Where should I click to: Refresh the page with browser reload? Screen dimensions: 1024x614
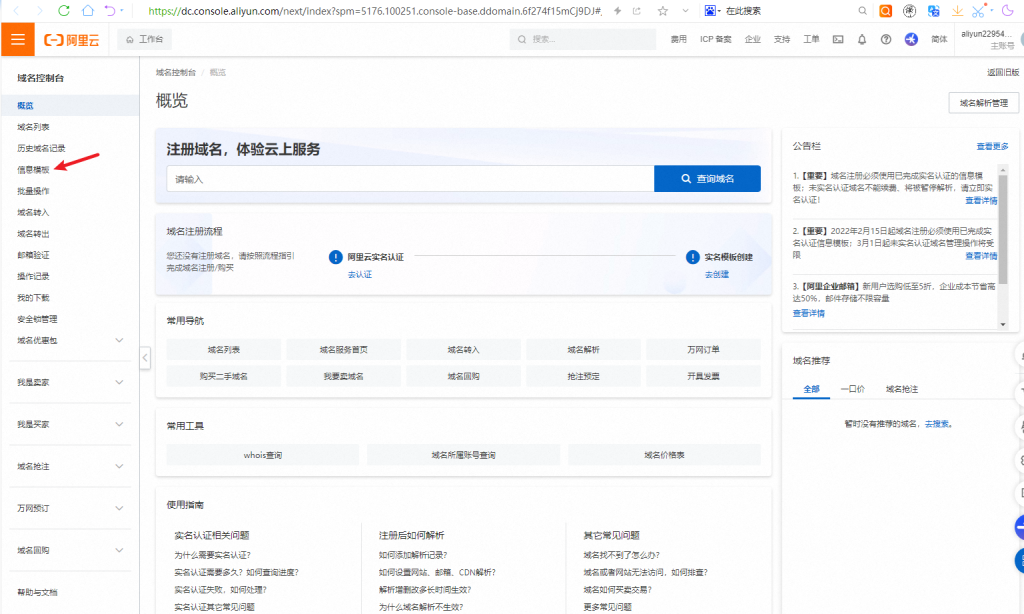tap(63, 11)
